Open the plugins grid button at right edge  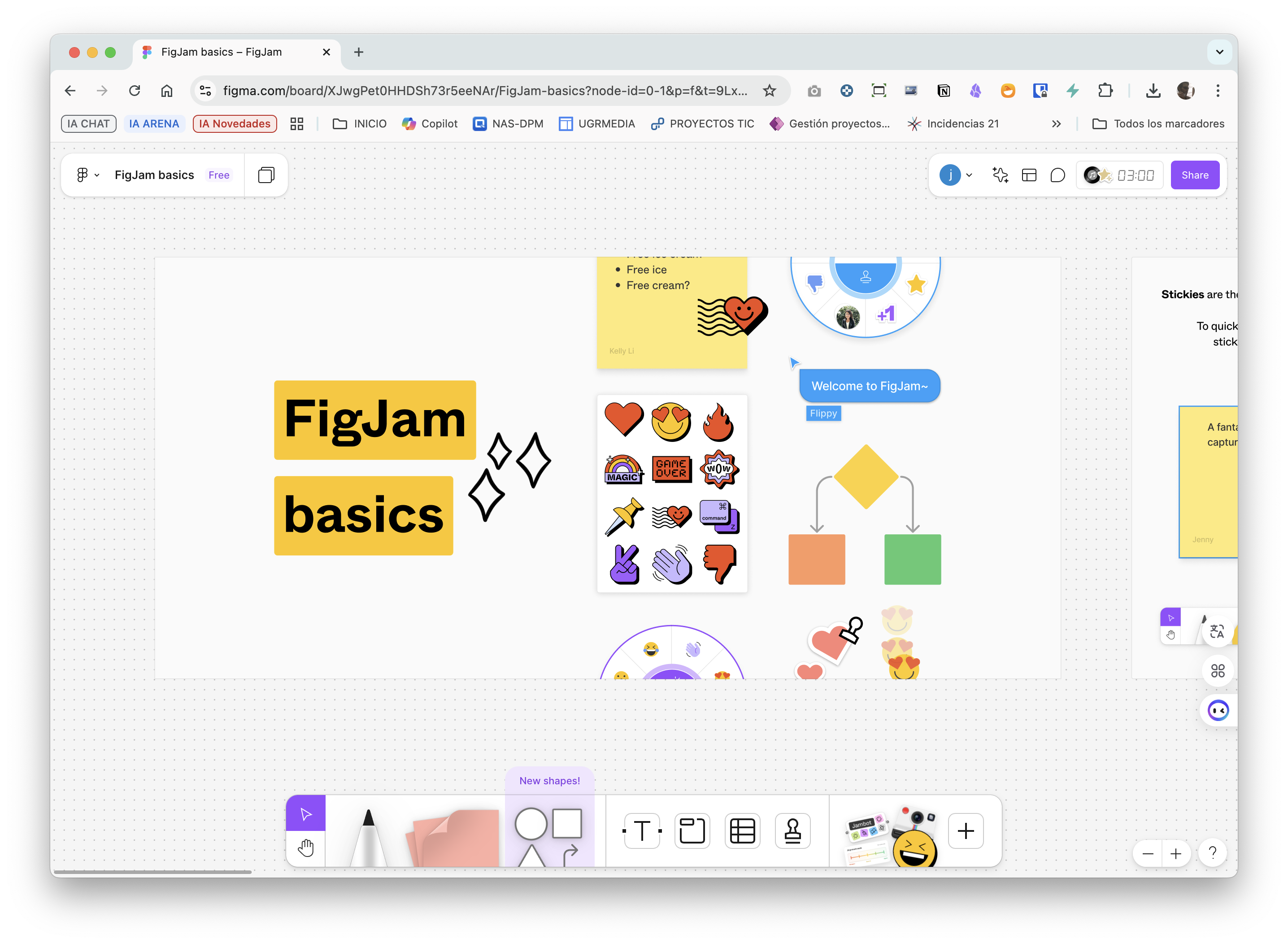[1217, 671]
